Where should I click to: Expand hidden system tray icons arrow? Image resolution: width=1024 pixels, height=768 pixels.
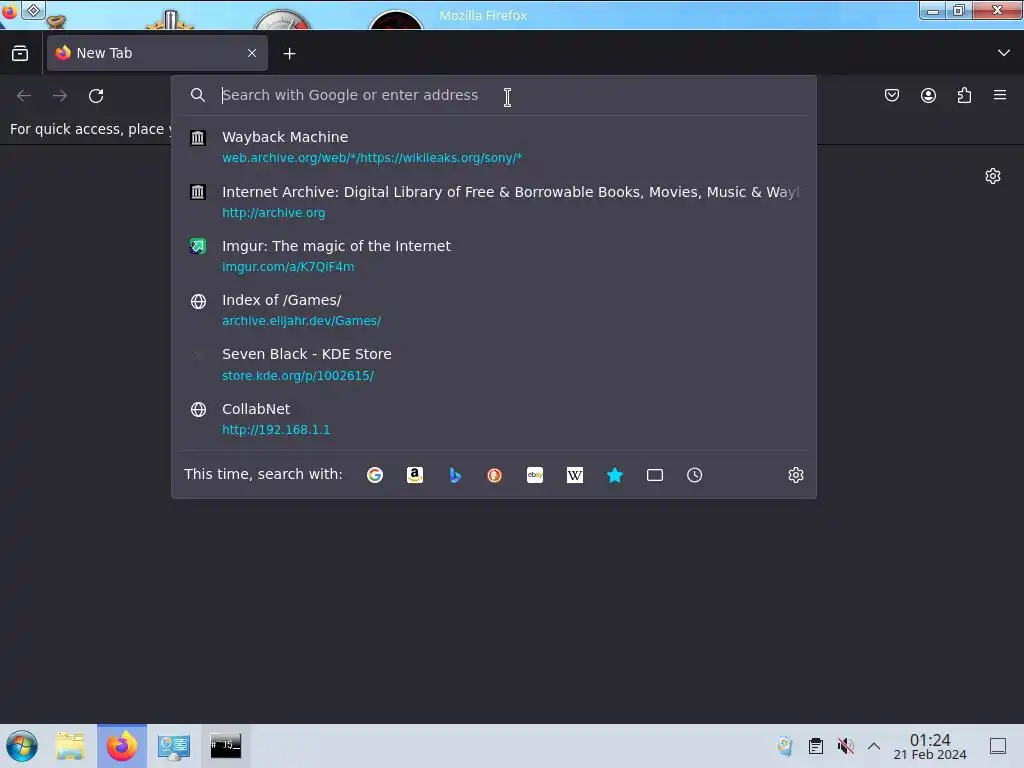874,746
